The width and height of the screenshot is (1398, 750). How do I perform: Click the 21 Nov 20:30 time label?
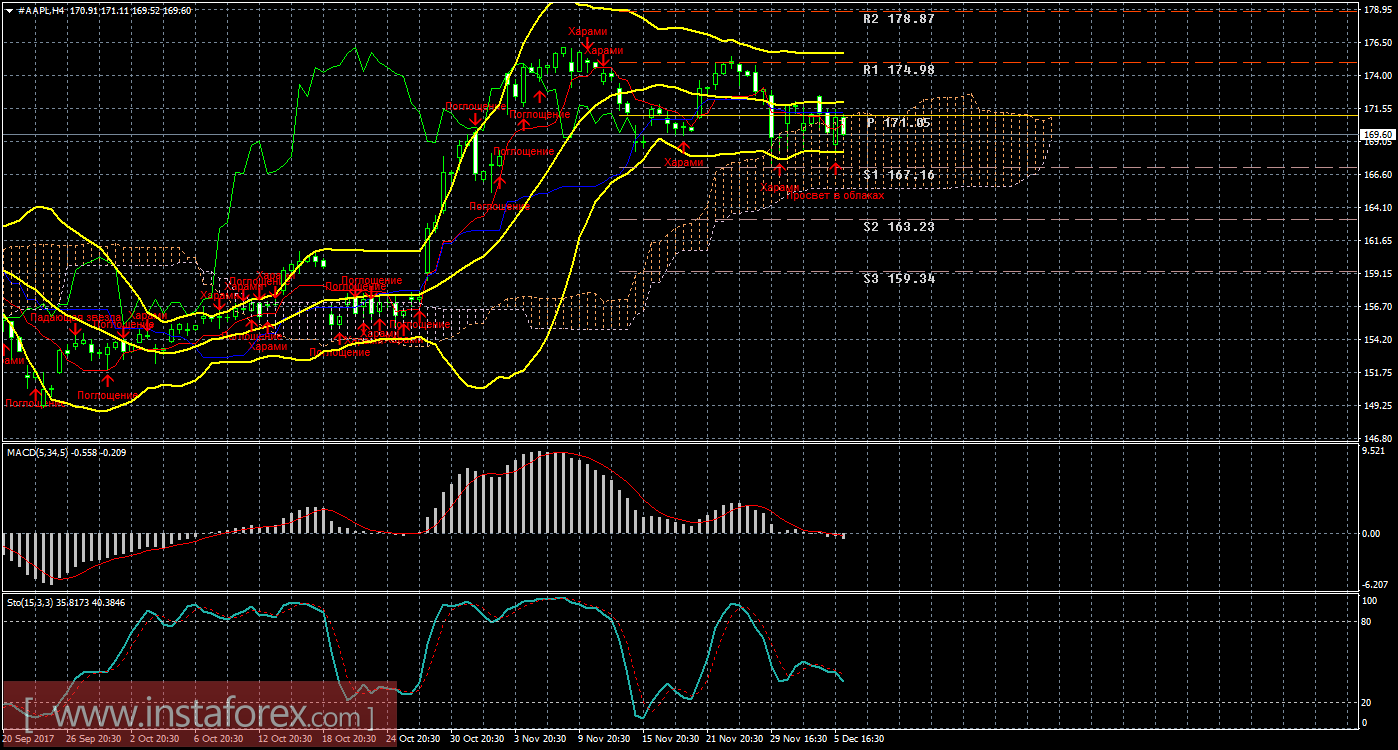click(x=735, y=739)
